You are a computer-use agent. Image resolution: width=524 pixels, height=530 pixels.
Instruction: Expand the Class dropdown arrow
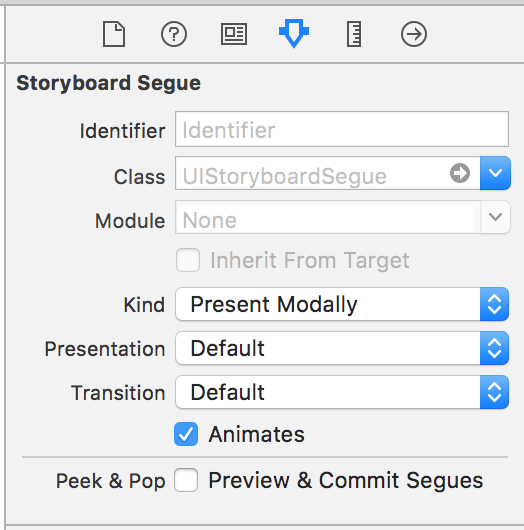(x=495, y=173)
